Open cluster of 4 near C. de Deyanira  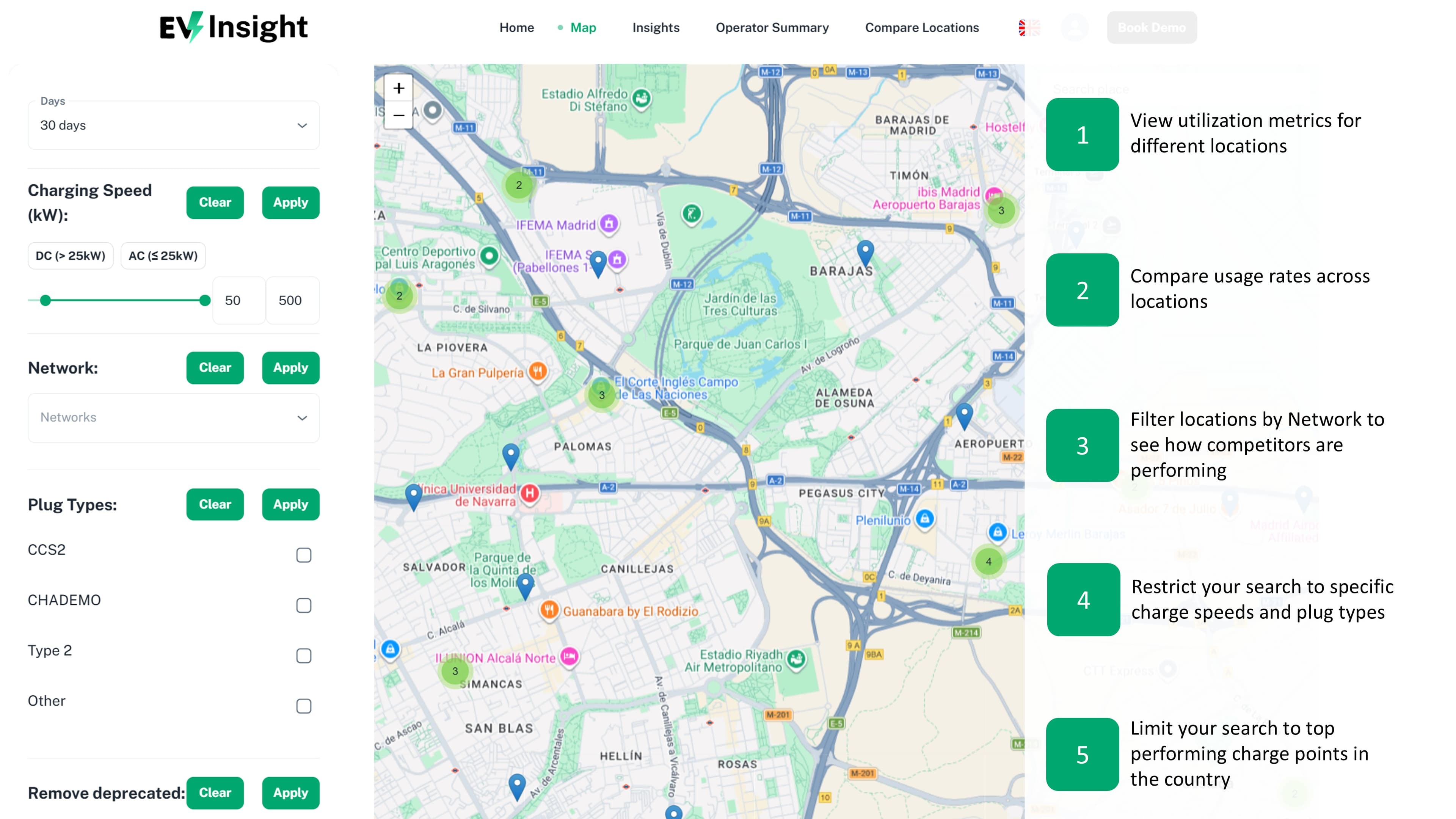tap(988, 561)
